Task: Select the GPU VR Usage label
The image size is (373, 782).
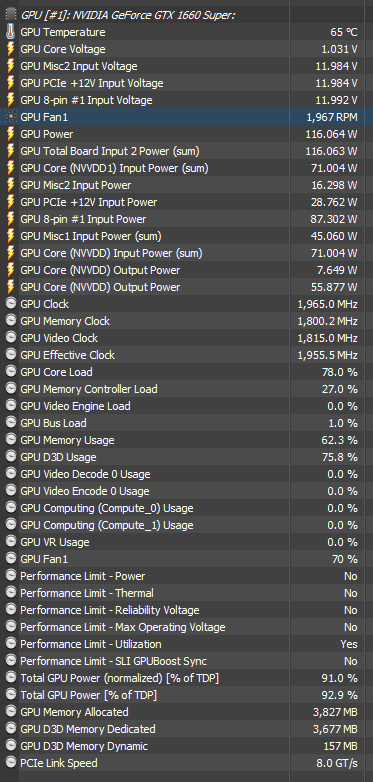Action: click(55, 542)
